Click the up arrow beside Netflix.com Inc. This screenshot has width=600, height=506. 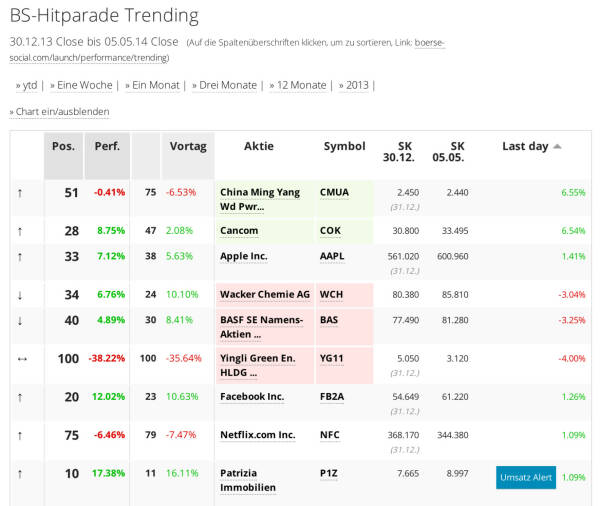pyautogui.click(x=19, y=435)
